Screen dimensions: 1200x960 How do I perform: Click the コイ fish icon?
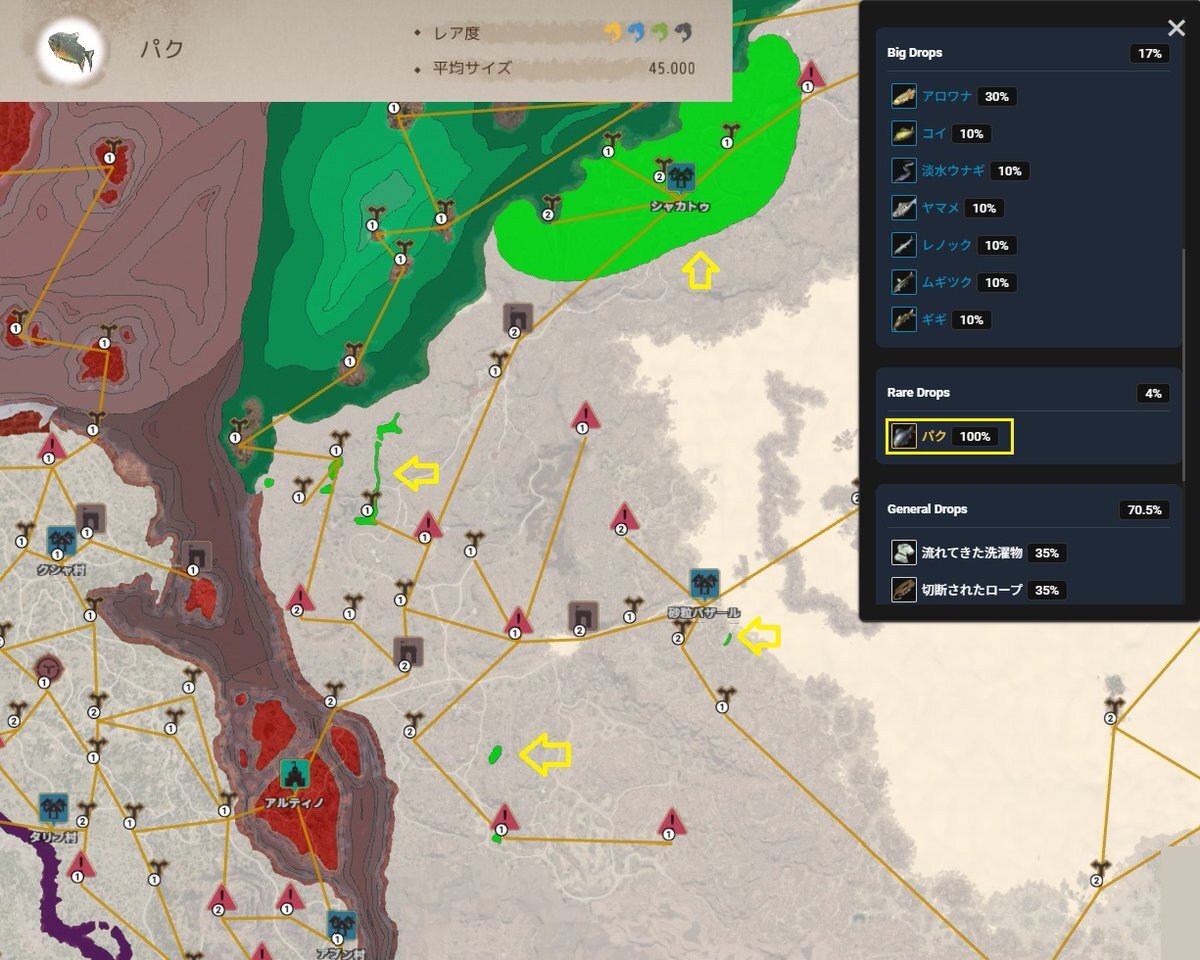904,134
